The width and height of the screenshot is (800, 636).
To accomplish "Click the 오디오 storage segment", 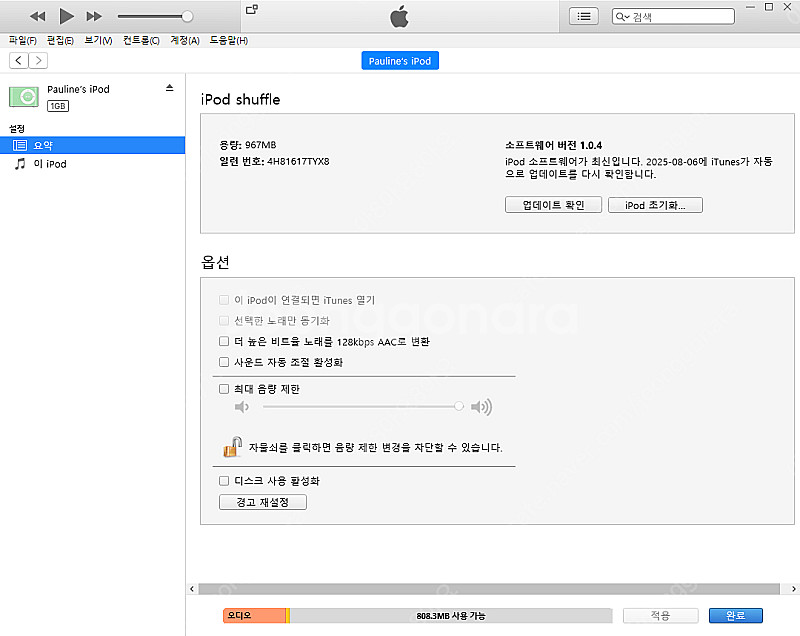I will 256,616.
